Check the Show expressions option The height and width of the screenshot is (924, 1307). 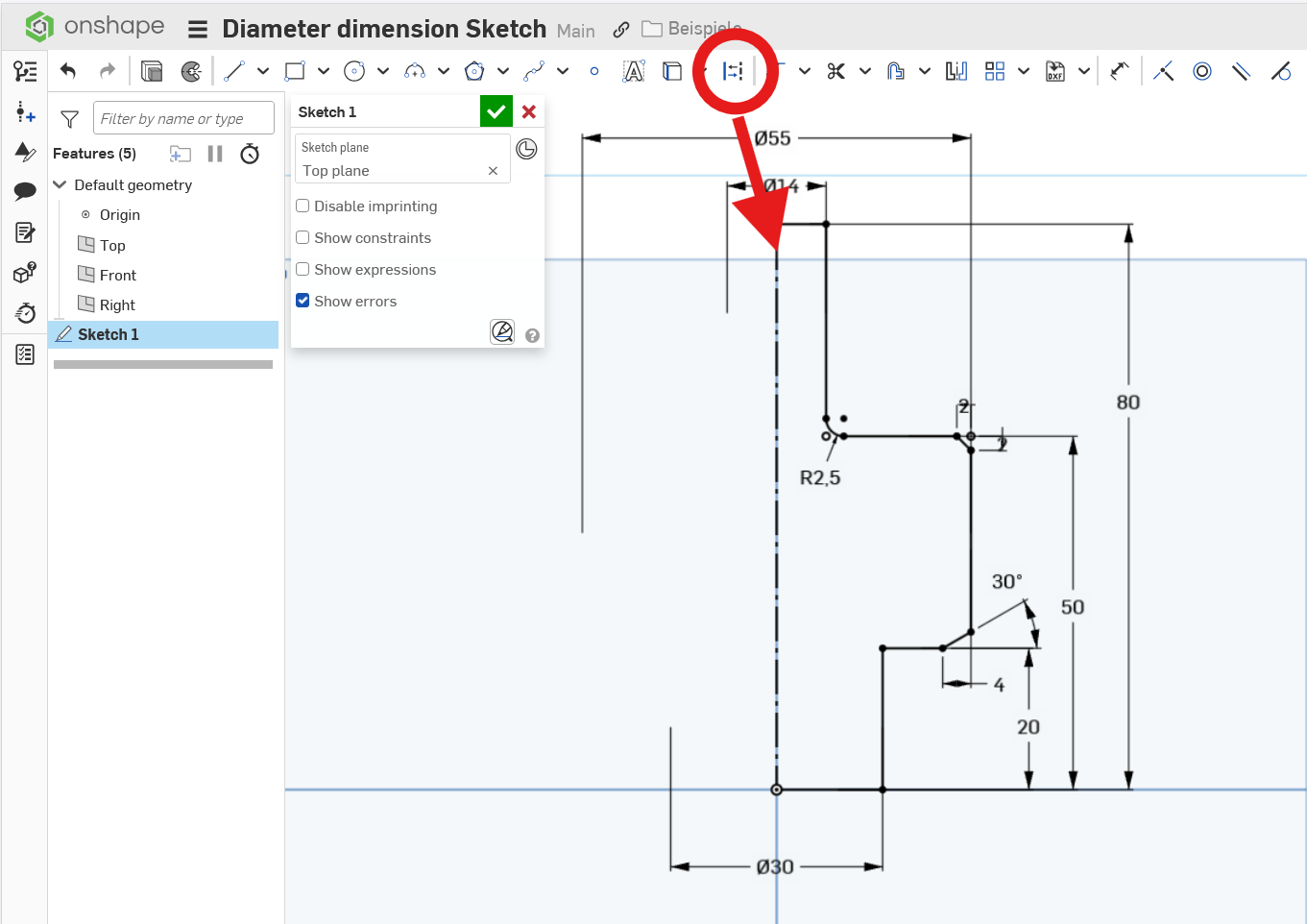(x=303, y=269)
